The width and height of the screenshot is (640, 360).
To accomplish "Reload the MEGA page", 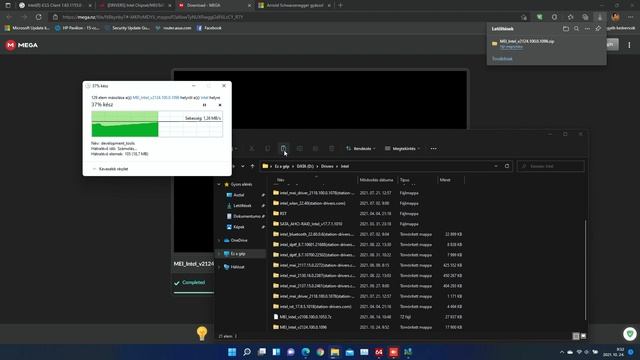I will pyautogui.click(x=38, y=17).
